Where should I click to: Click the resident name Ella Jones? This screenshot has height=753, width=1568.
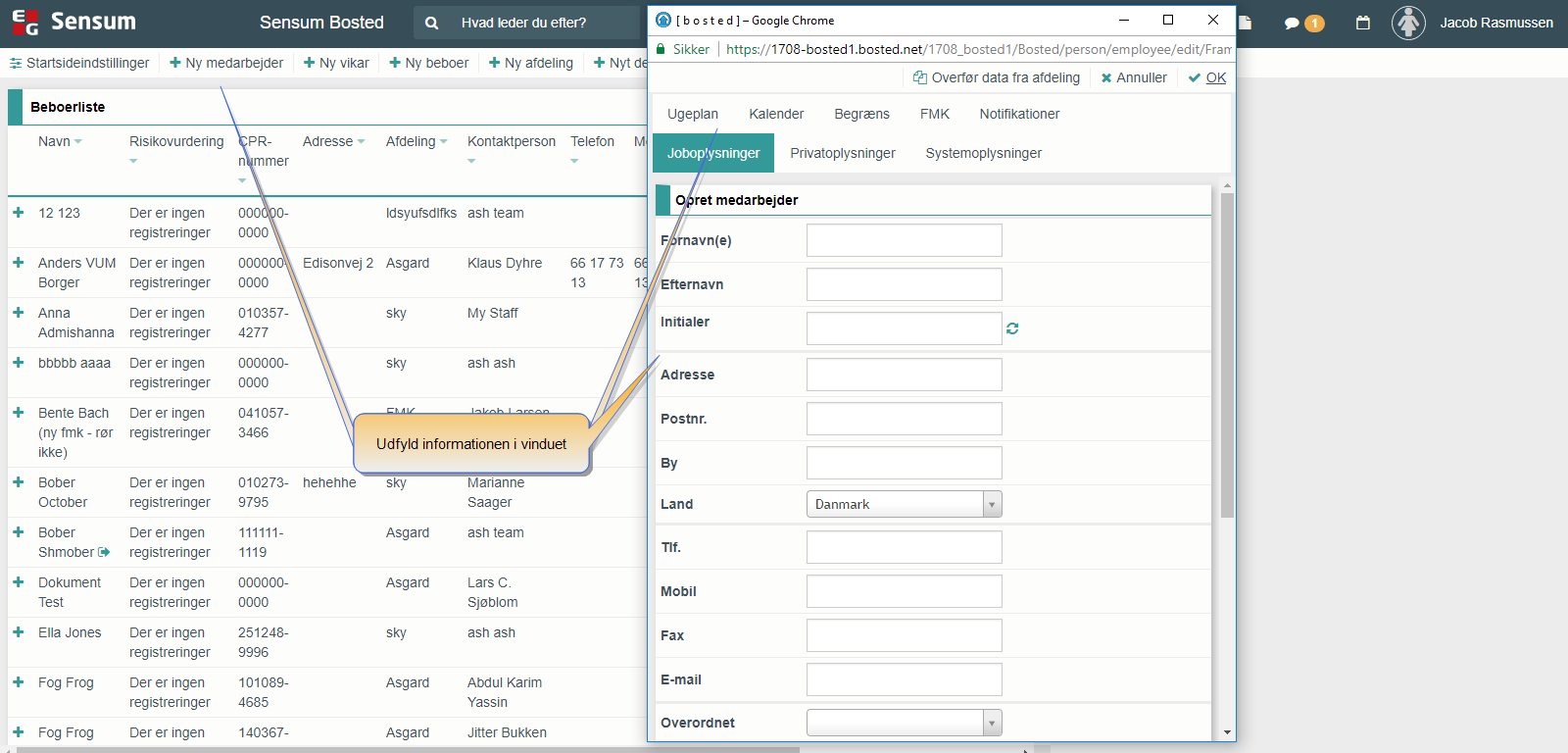pyautogui.click(x=70, y=632)
